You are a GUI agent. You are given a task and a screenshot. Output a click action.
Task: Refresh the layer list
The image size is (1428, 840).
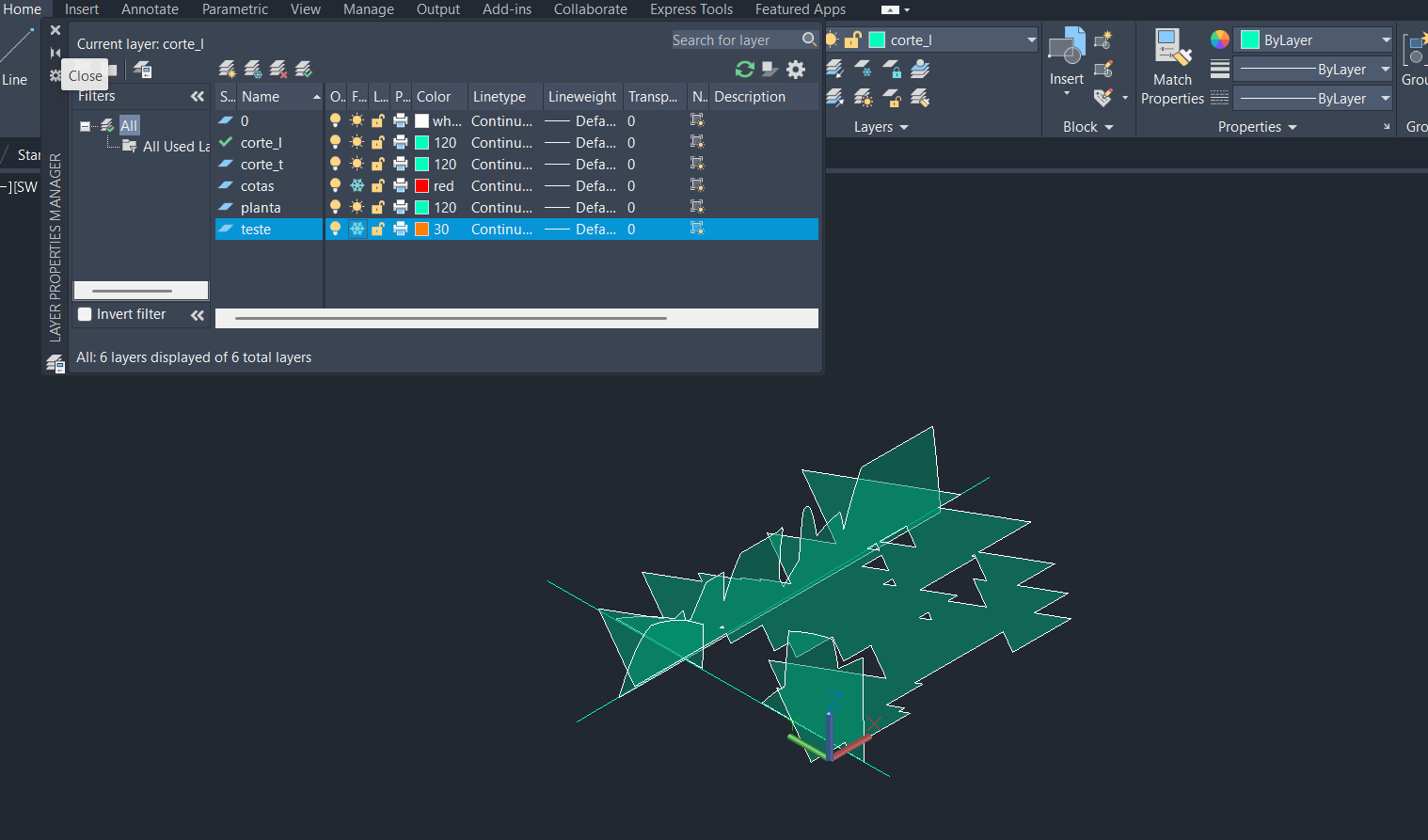click(744, 69)
